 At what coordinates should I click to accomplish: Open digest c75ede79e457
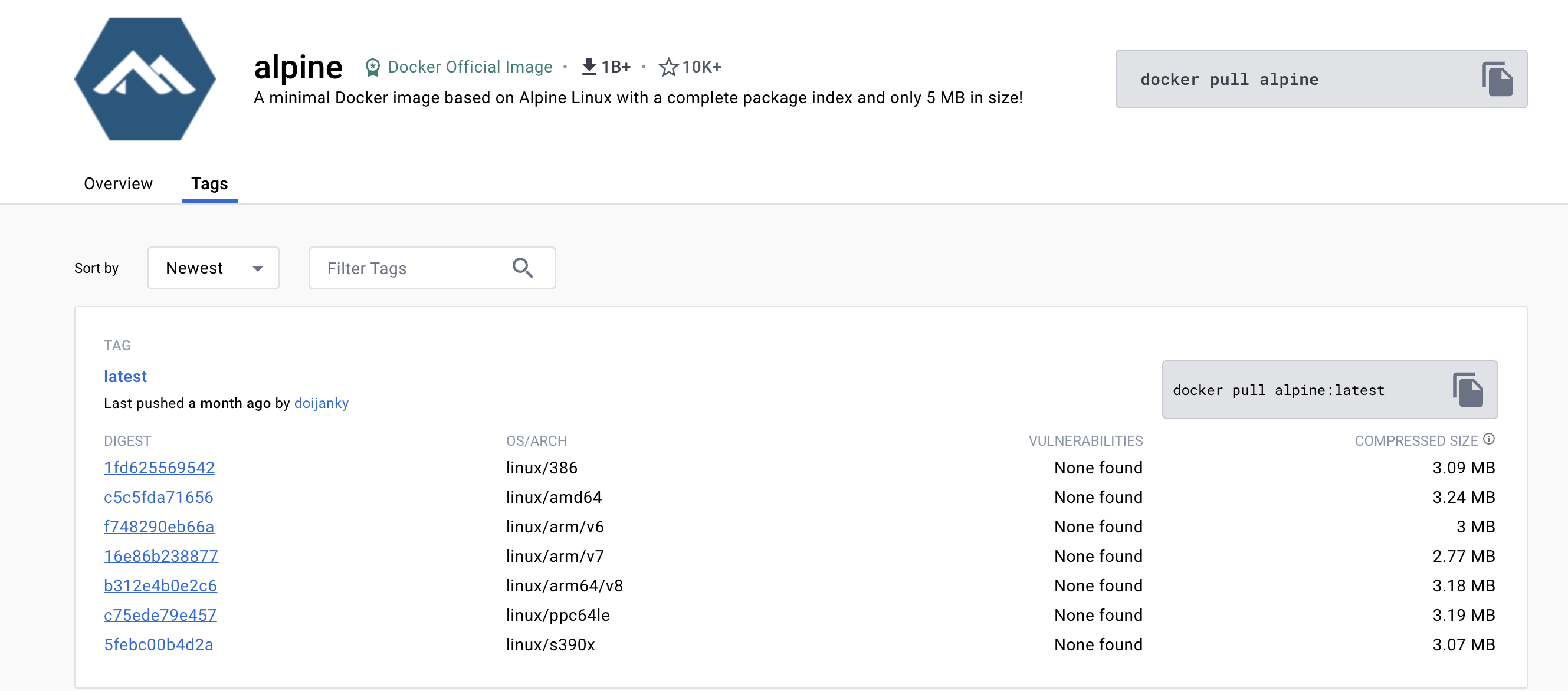160,615
